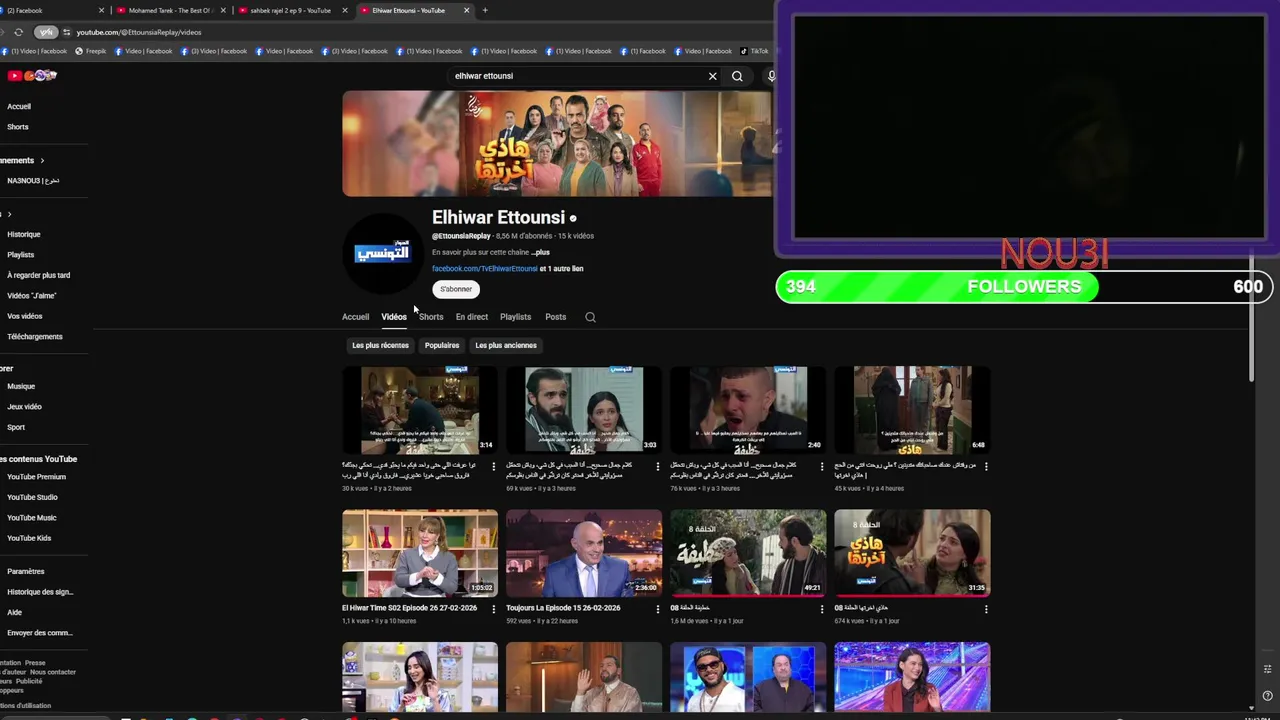Click the YouTube logo in the header
Image resolution: width=1280 pixels, height=720 pixels.
click(x=33, y=75)
